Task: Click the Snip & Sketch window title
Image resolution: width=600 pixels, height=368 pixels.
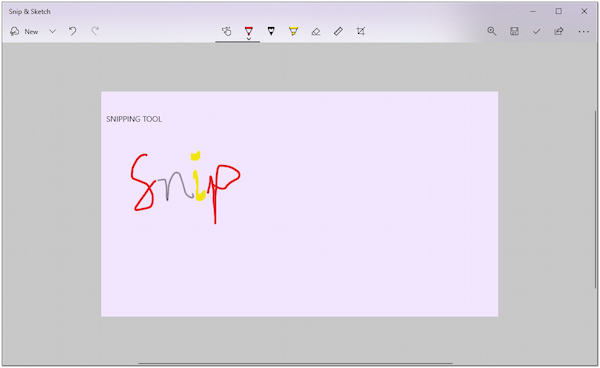Action: [x=30, y=11]
